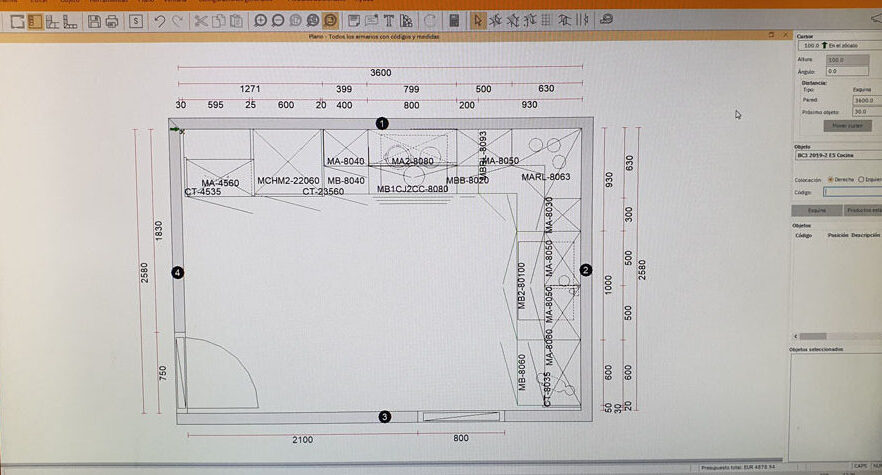This screenshot has width=882, height=475.
Task: Select wall marker 4 on left wall
Action: pos(178,273)
